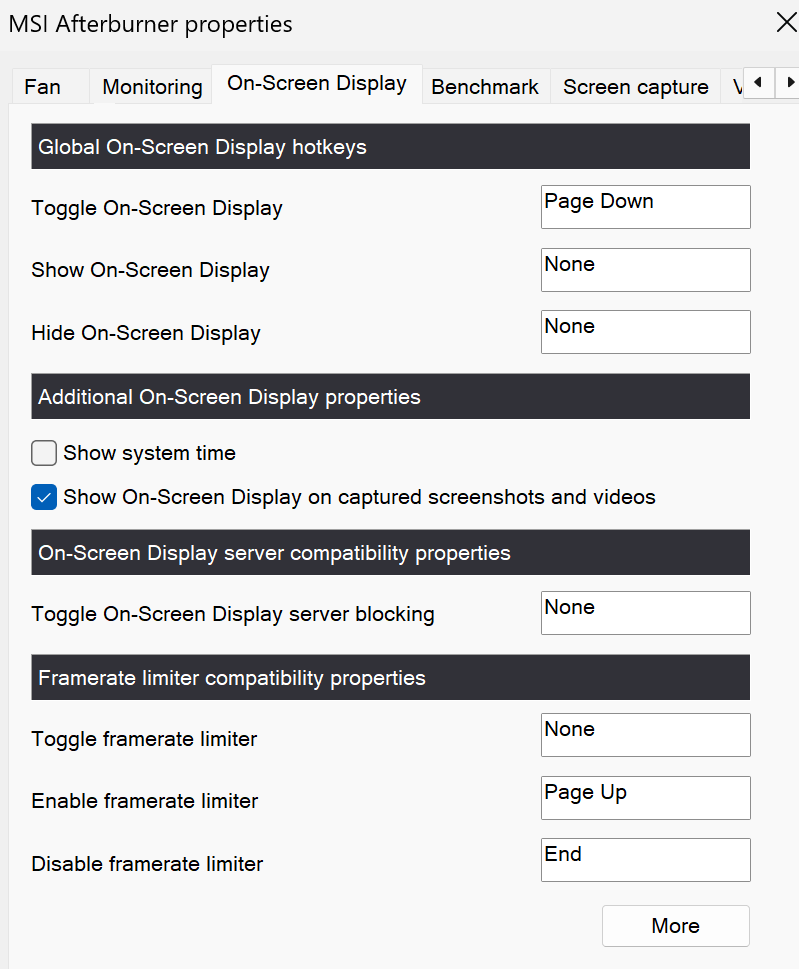Close the MSI Afterburner properties window
799x969 pixels.
tap(786, 23)
